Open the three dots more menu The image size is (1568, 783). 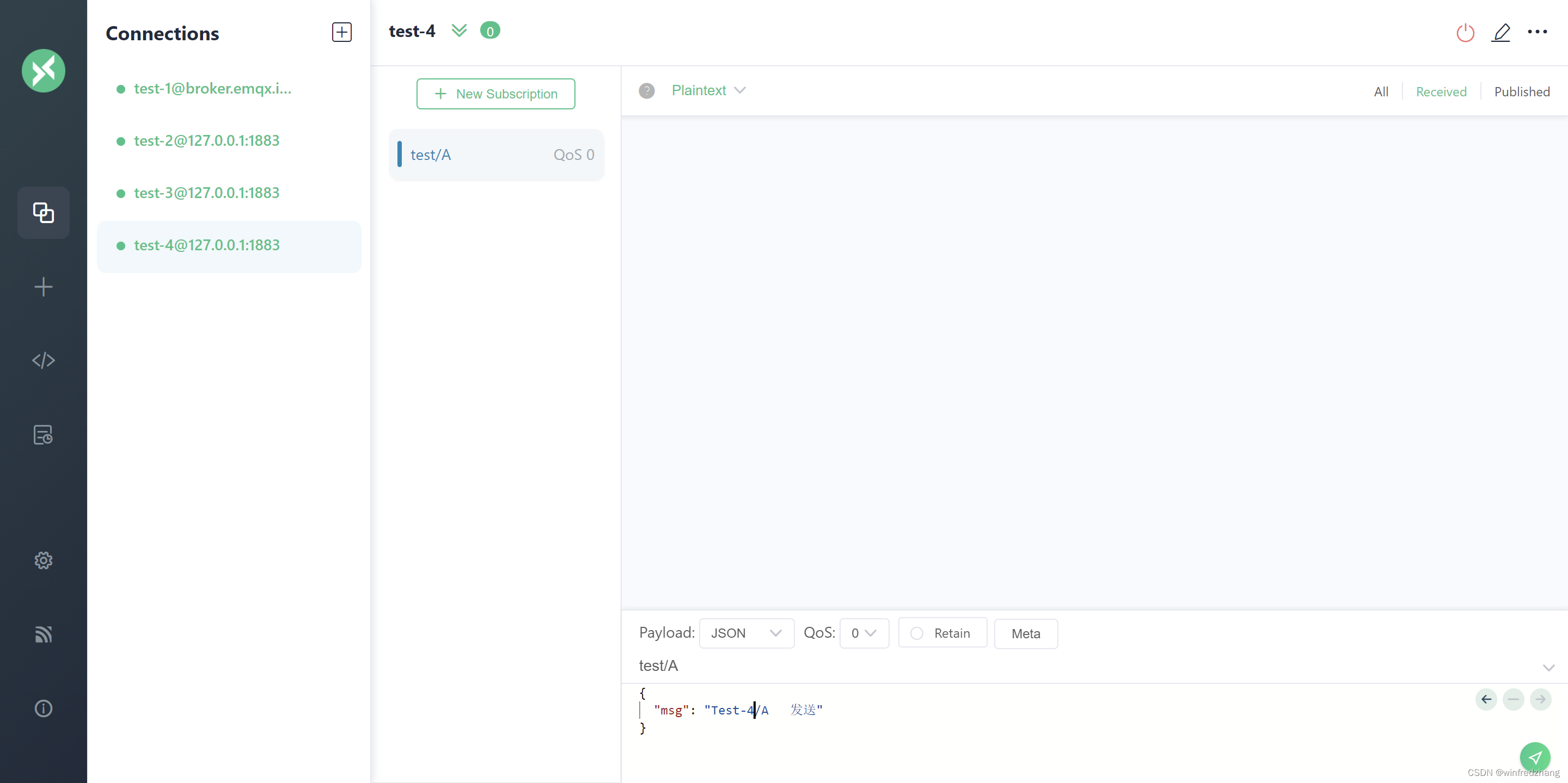tap(1537, 32)
